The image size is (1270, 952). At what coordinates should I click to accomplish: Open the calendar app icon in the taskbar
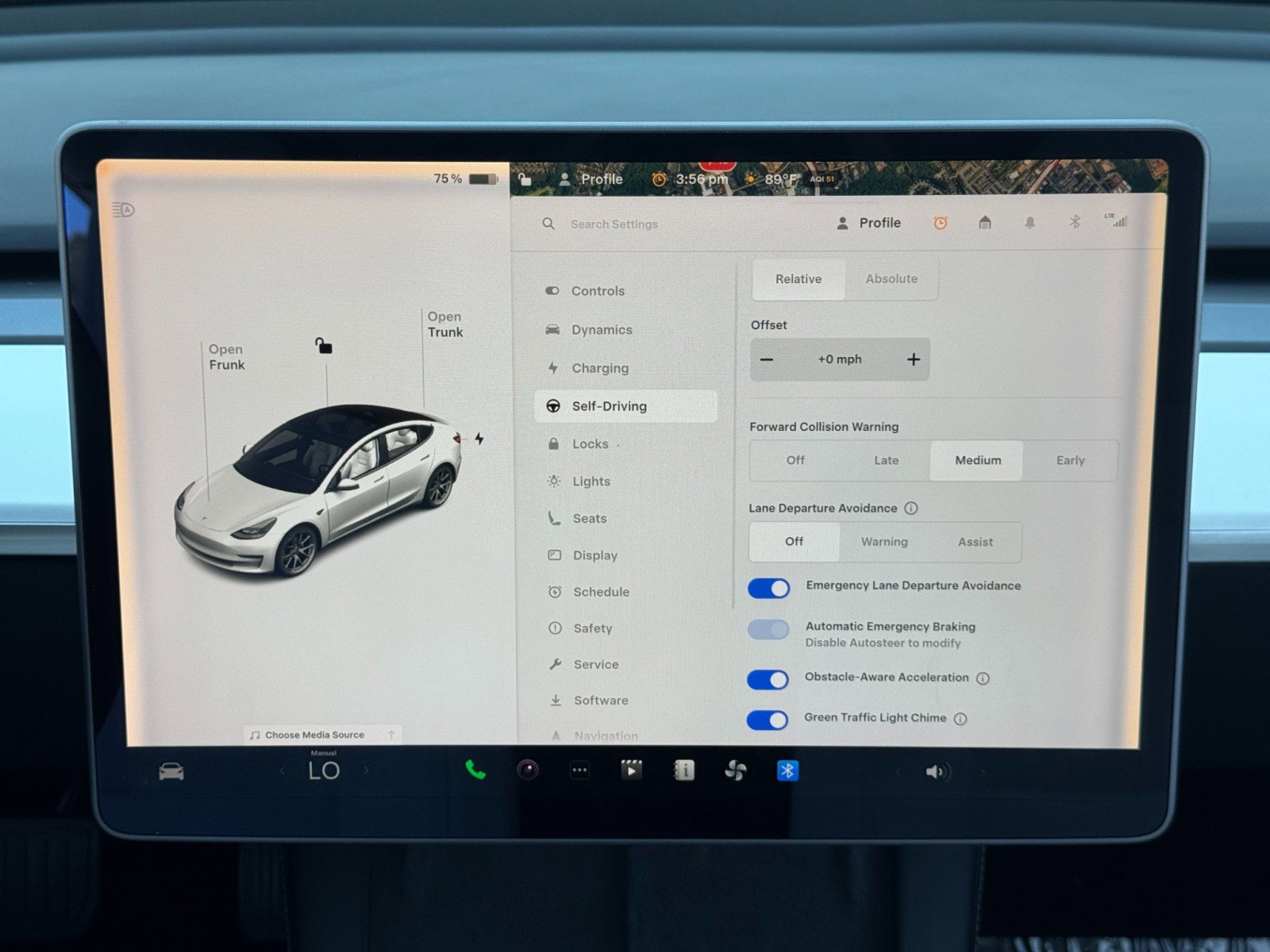click(683, 770)
